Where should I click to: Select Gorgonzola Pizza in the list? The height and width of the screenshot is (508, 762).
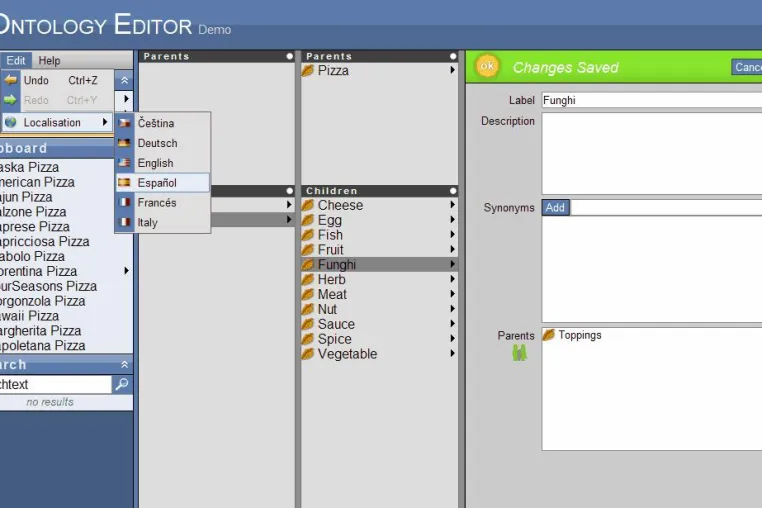point(42,301)
